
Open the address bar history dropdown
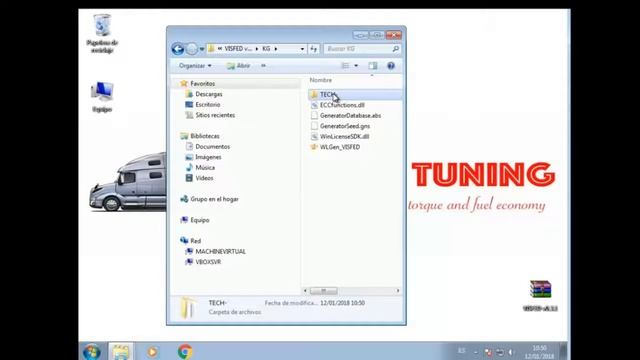(x=302, y=49)
